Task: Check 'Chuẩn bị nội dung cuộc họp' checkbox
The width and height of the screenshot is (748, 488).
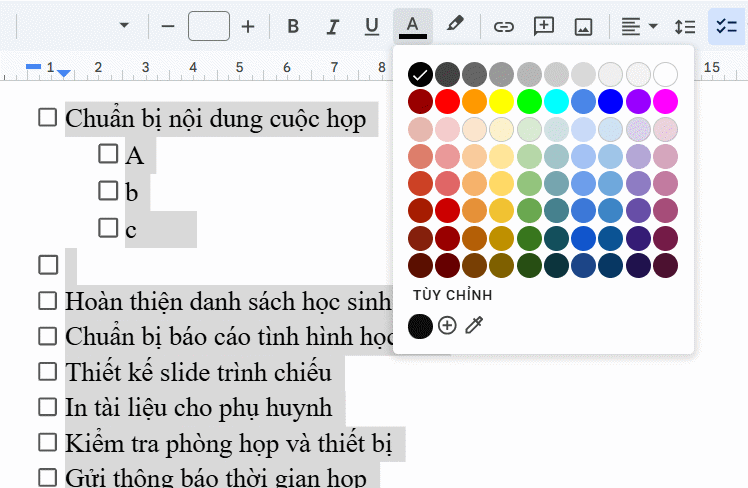Action: click(x=48, y=117)
